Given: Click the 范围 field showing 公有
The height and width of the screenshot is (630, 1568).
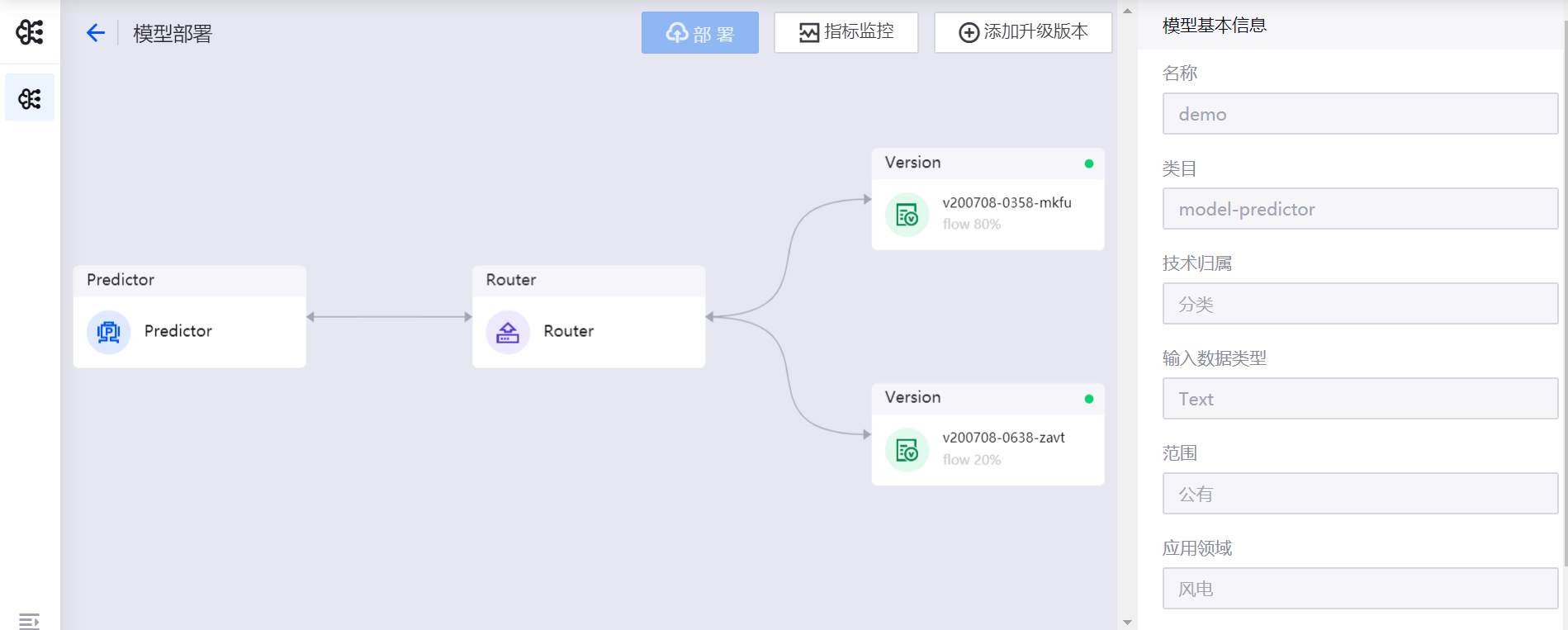Looking at the screenshot, I should click(x=1359, y=494).
